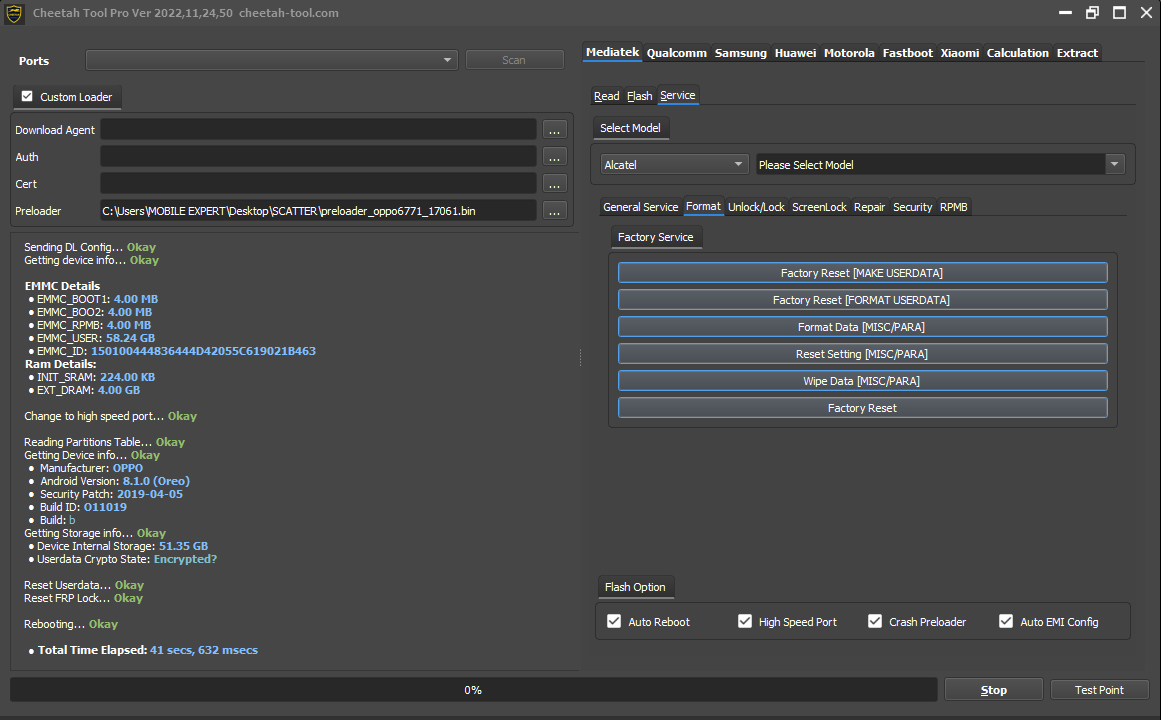Click the Scan ports button
Screen dimensions: 1161x720
click(514, 60)
